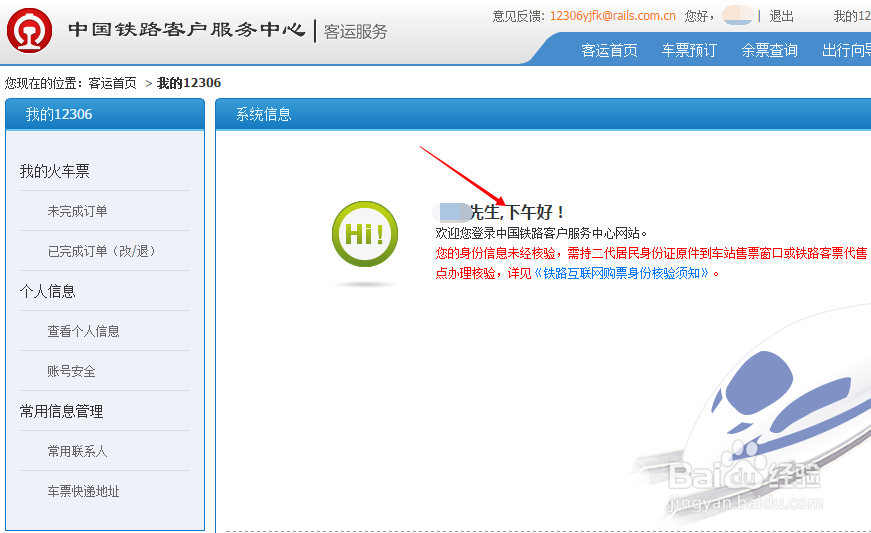This screenshot has width=871, height=533.
Task: Click the green Hi! greeting icon
Action: pos(365,234)
